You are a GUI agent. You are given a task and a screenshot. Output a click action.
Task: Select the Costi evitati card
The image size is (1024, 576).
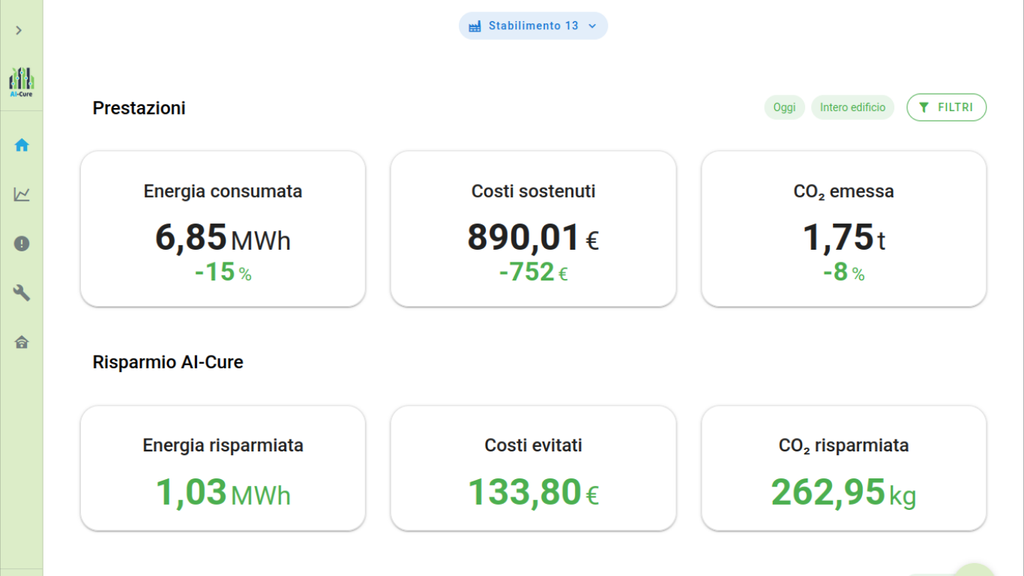click(x=533, y=468)
